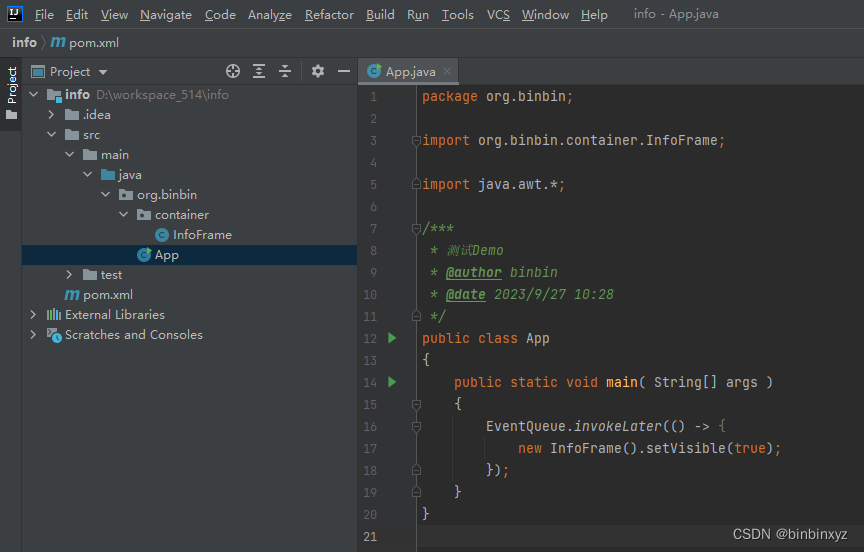Screen dimensions: 864x552
Task: Select the App class in tree
Action: point(189,255)
